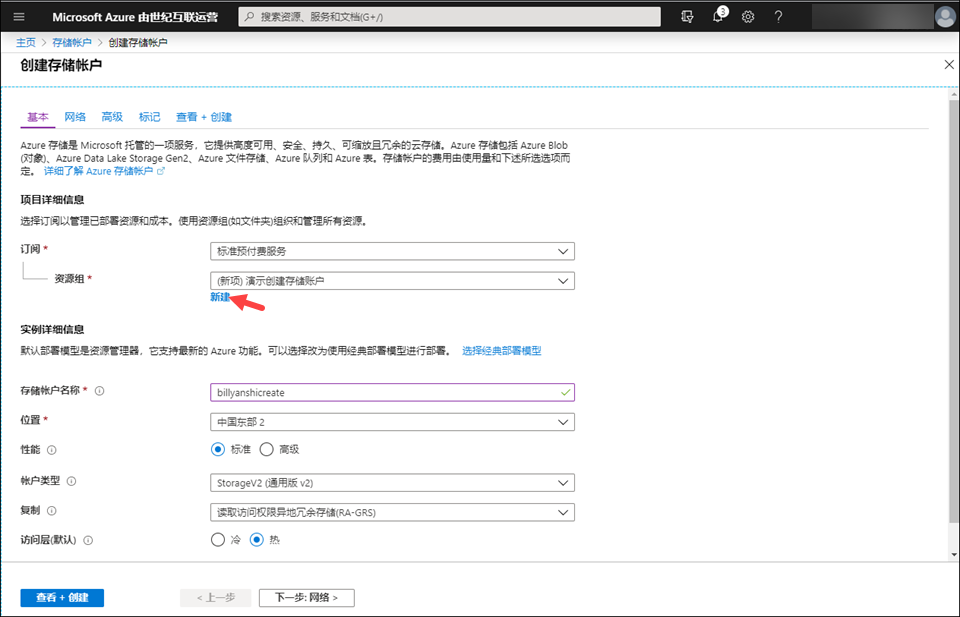
Task: Open the notifications bell
Action: point(717,17)
